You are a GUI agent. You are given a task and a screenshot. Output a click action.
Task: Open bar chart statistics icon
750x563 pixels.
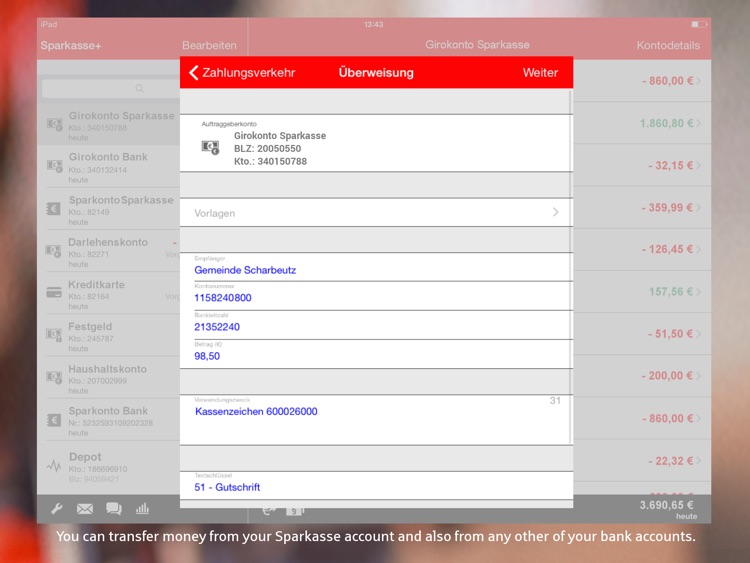point(143,508)
